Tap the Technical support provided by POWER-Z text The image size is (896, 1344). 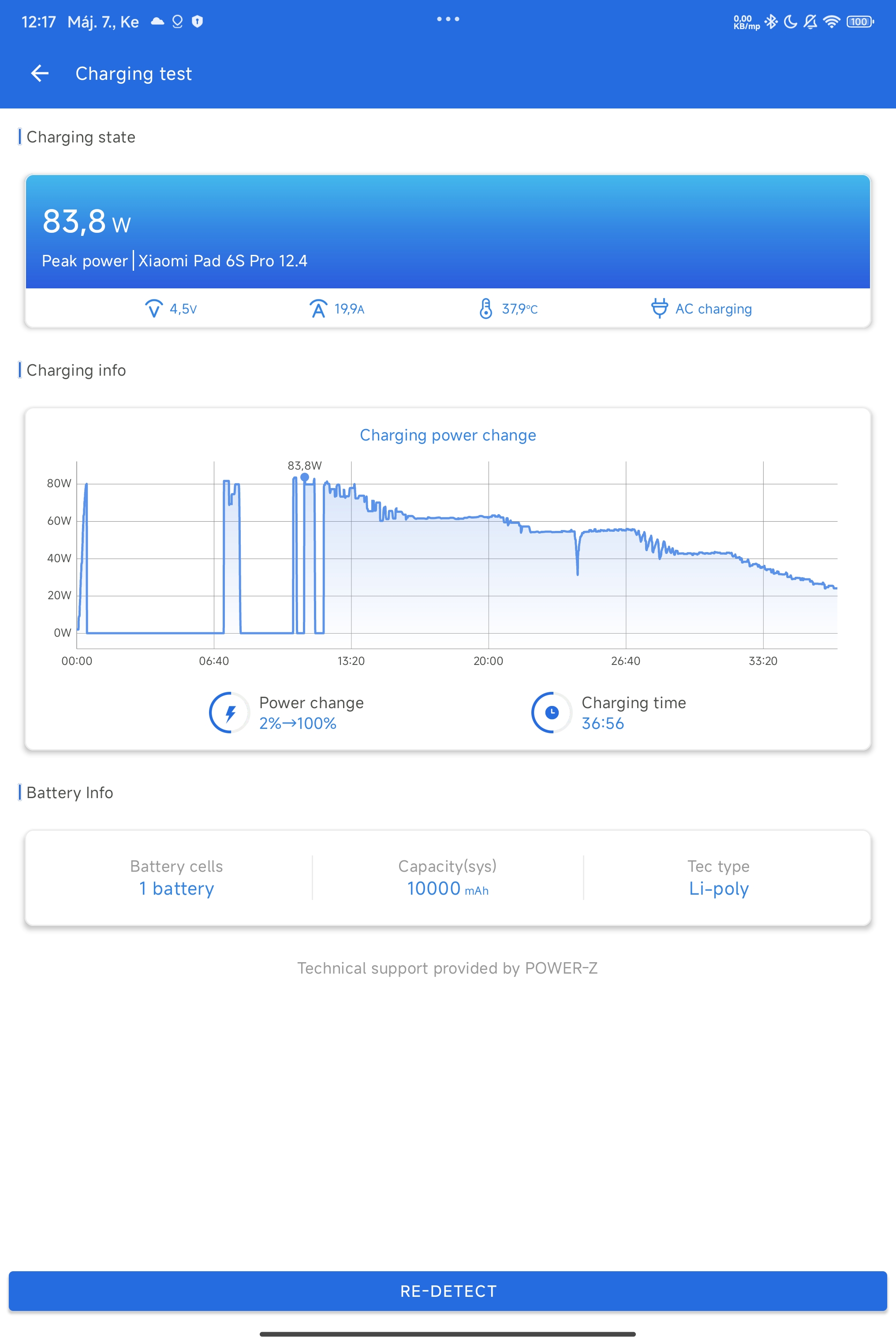tap(448, 968)
